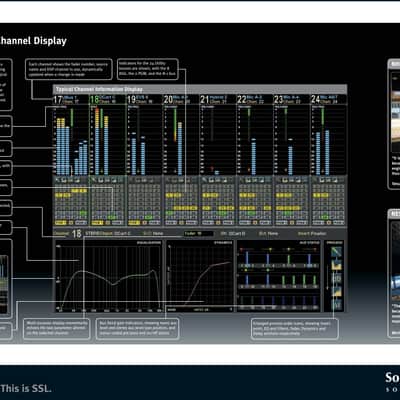Viewport: 400px width, 400px height.
Task: Select the second Process Order icon
Action: click(336, 265)
